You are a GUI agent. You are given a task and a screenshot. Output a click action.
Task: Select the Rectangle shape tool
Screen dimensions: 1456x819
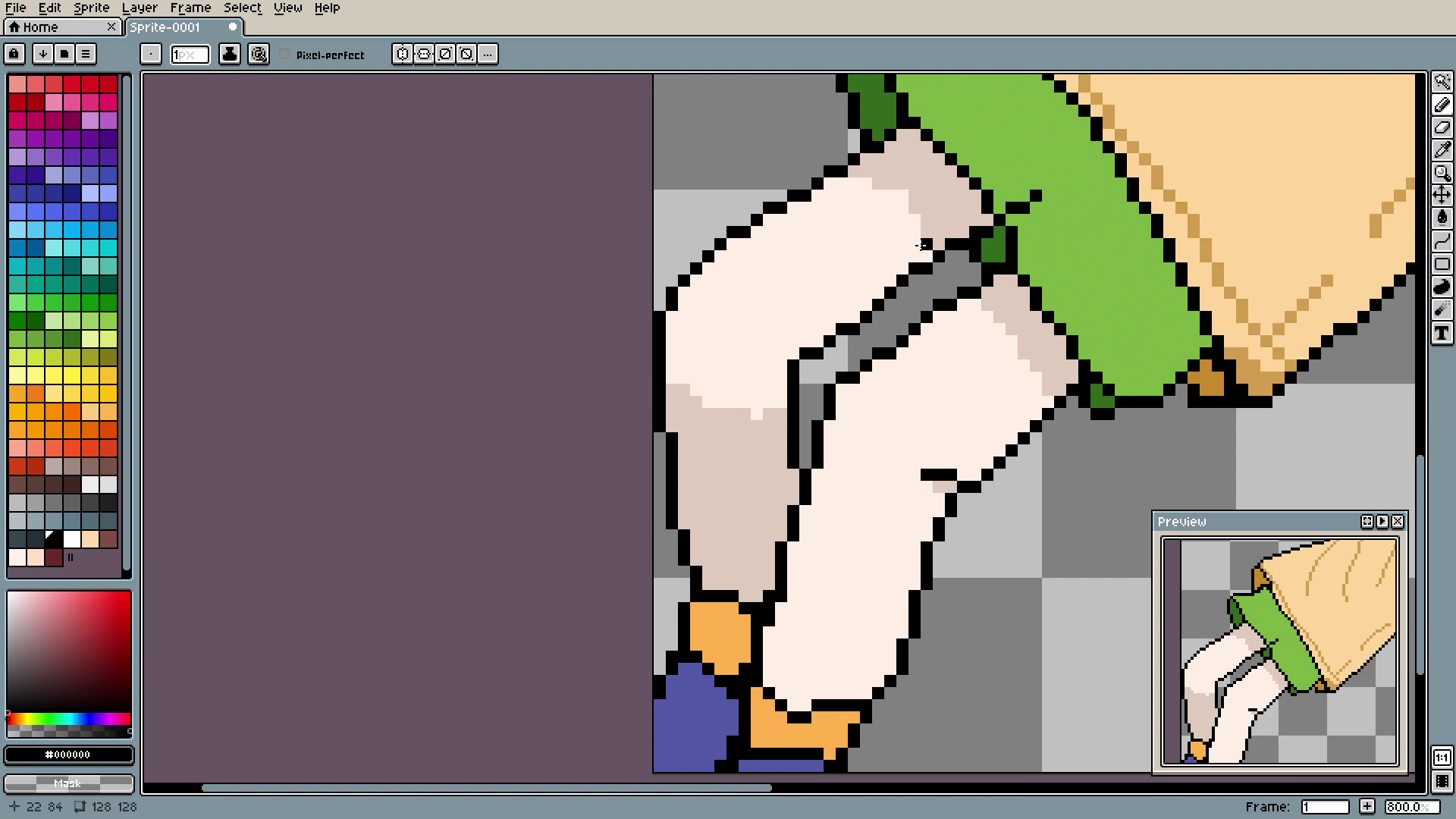tap(1442, 265)
